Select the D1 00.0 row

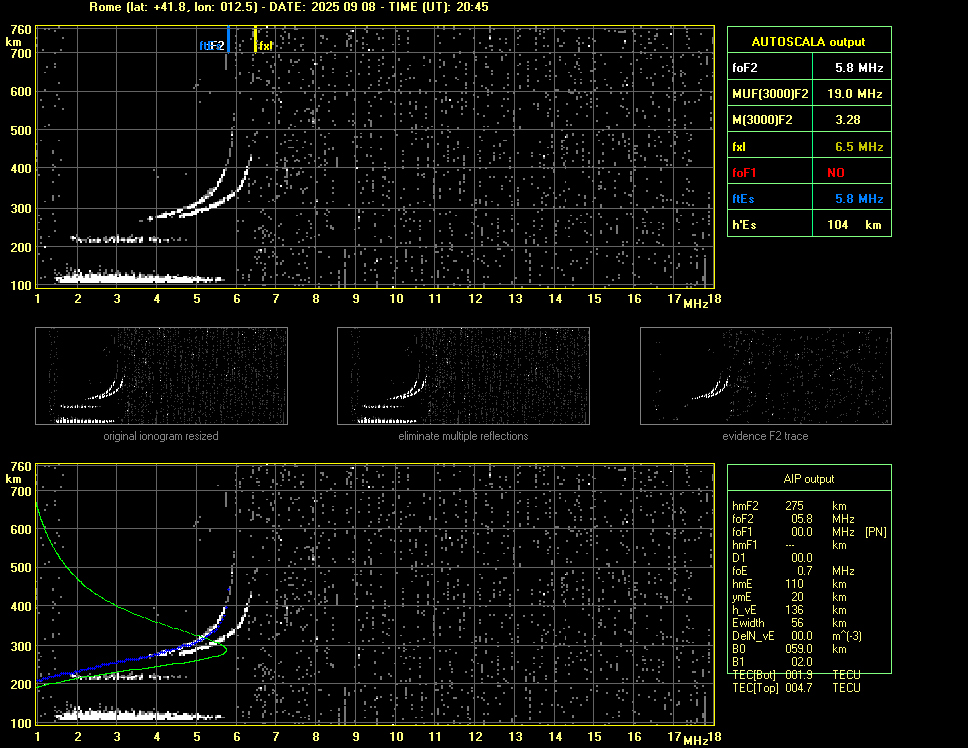[772, 558]
